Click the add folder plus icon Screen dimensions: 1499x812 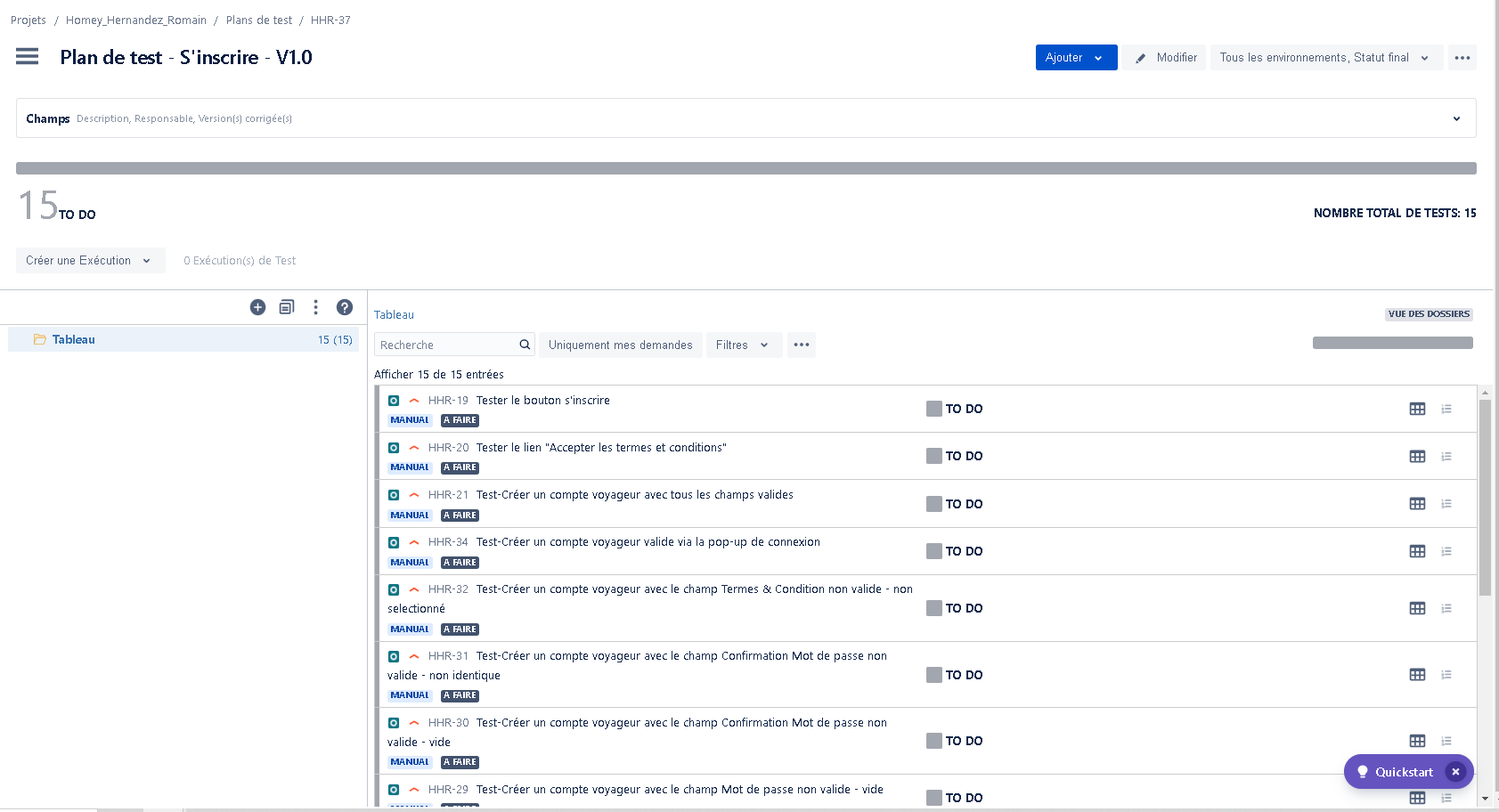257,307
